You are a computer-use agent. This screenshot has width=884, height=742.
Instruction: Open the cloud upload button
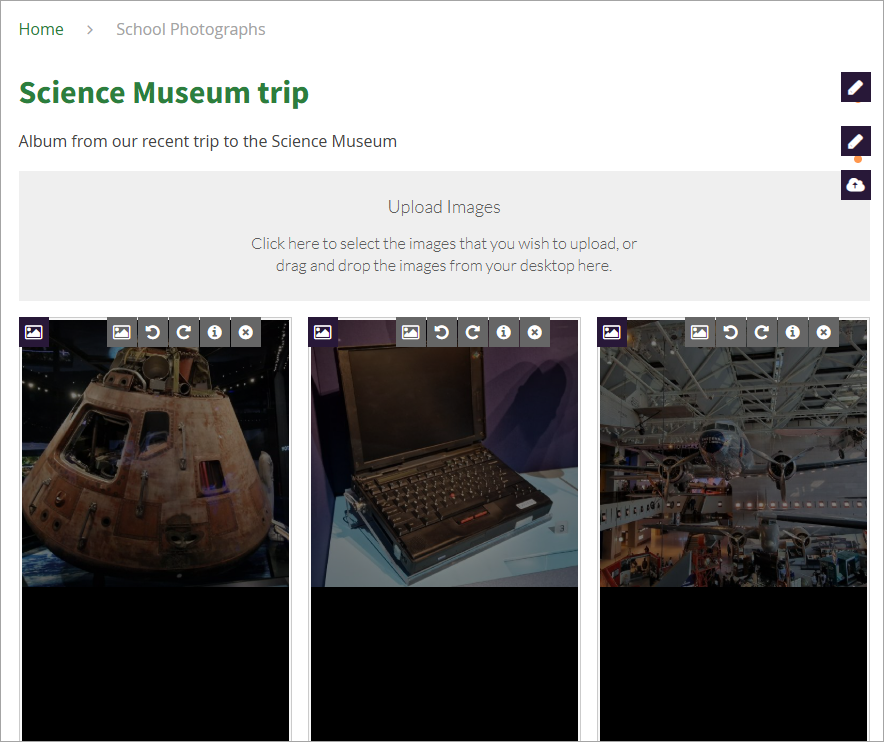click(x=855, y=185)
